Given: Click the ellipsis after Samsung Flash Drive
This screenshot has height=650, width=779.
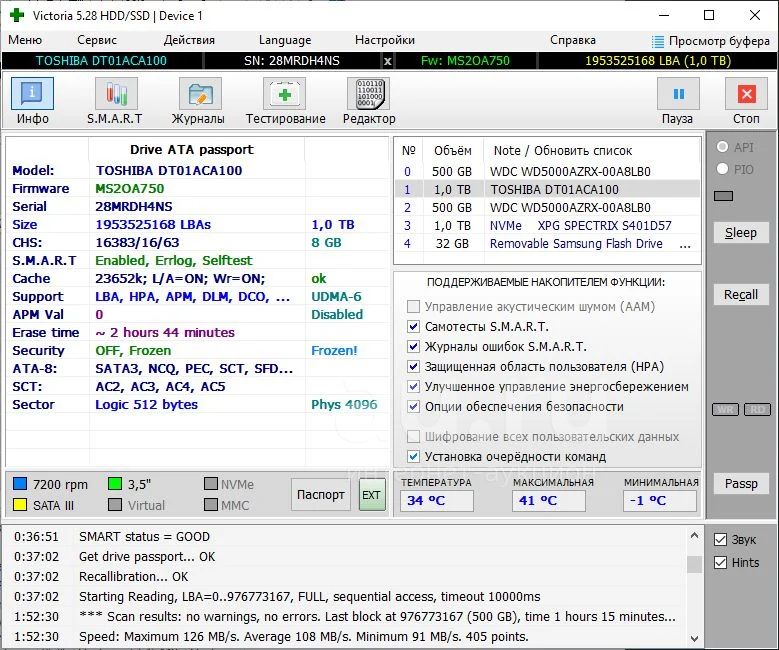Looking at the screenshot, I should pyautogui.click(x=685, y=245).
